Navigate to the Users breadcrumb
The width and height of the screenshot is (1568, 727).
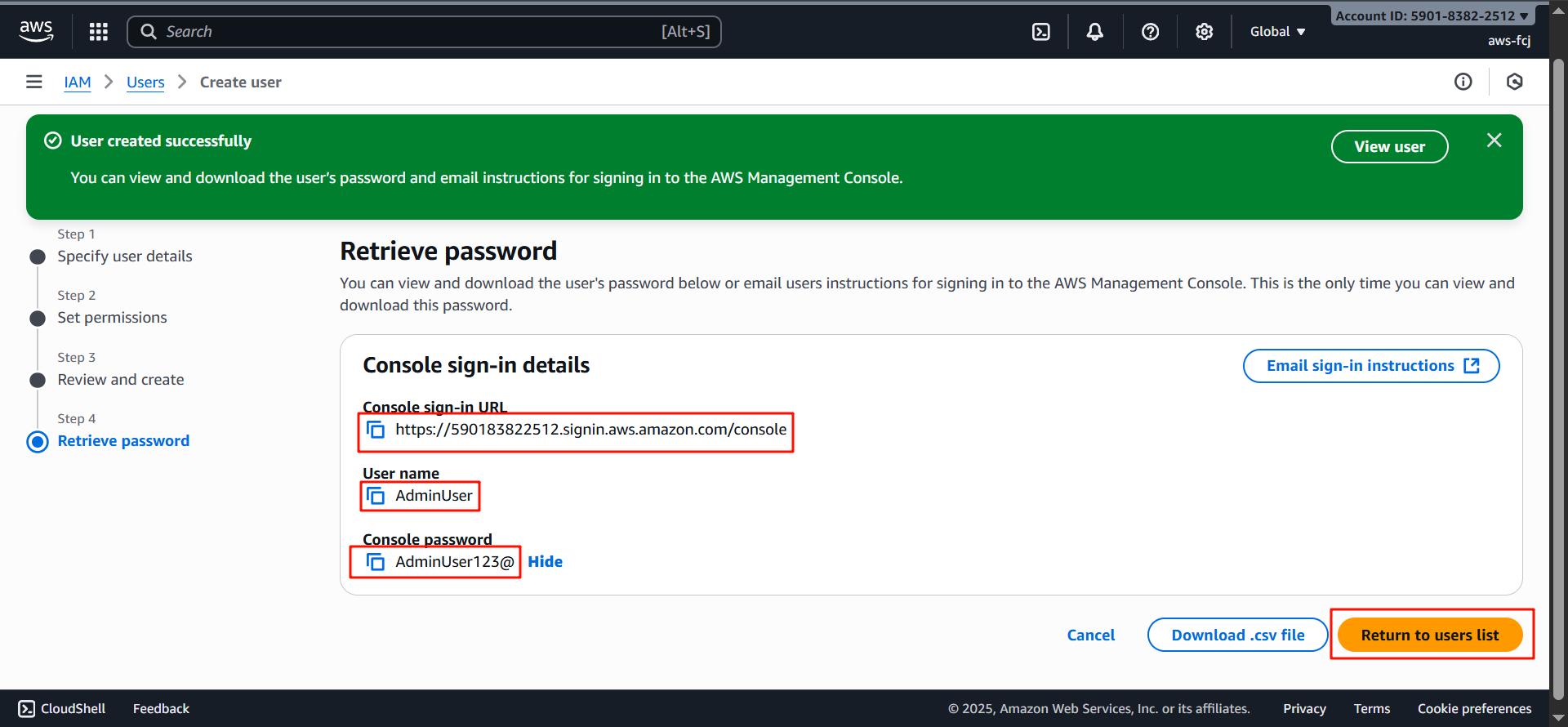pos(145,83)
